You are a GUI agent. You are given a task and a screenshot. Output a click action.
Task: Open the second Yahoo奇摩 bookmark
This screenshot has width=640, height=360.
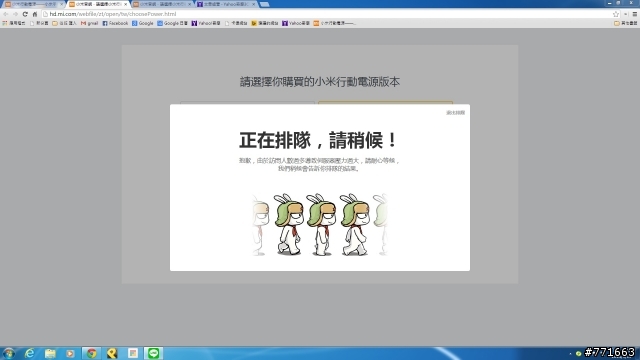pos(296,23)
